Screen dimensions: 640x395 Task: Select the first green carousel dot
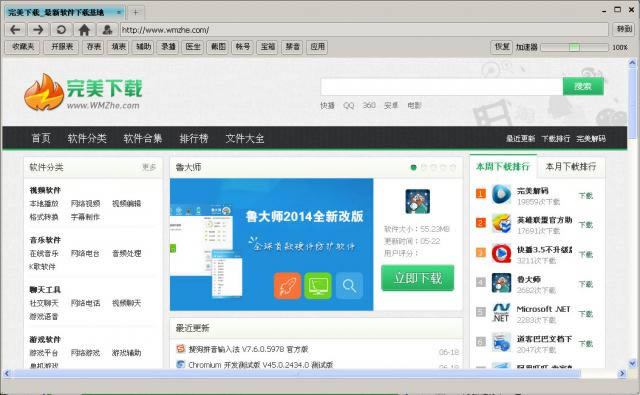tap(413, 167)
